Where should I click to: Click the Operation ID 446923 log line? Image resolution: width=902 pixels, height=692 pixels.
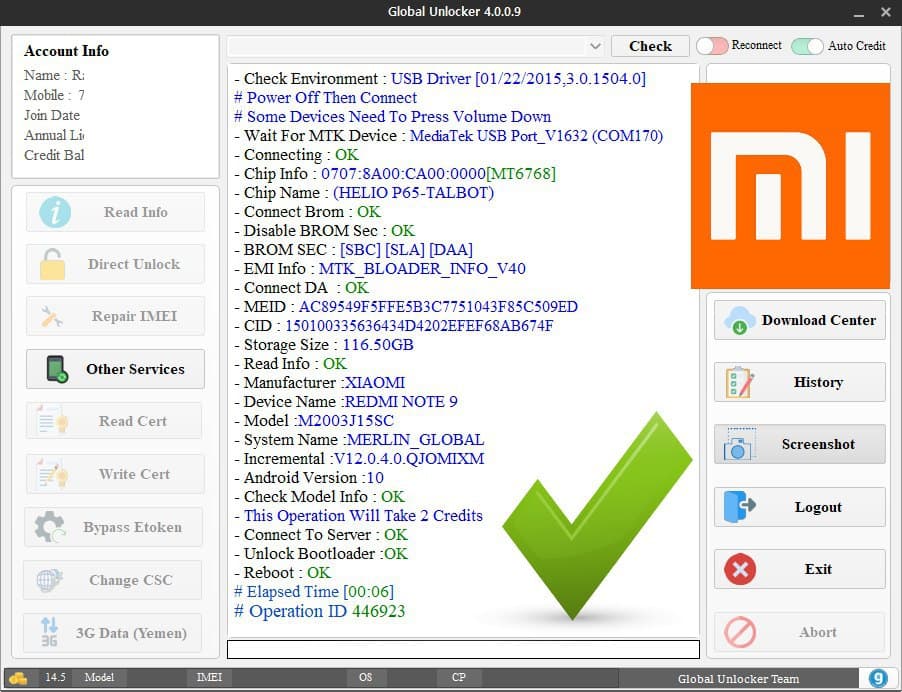coord(319,611)
